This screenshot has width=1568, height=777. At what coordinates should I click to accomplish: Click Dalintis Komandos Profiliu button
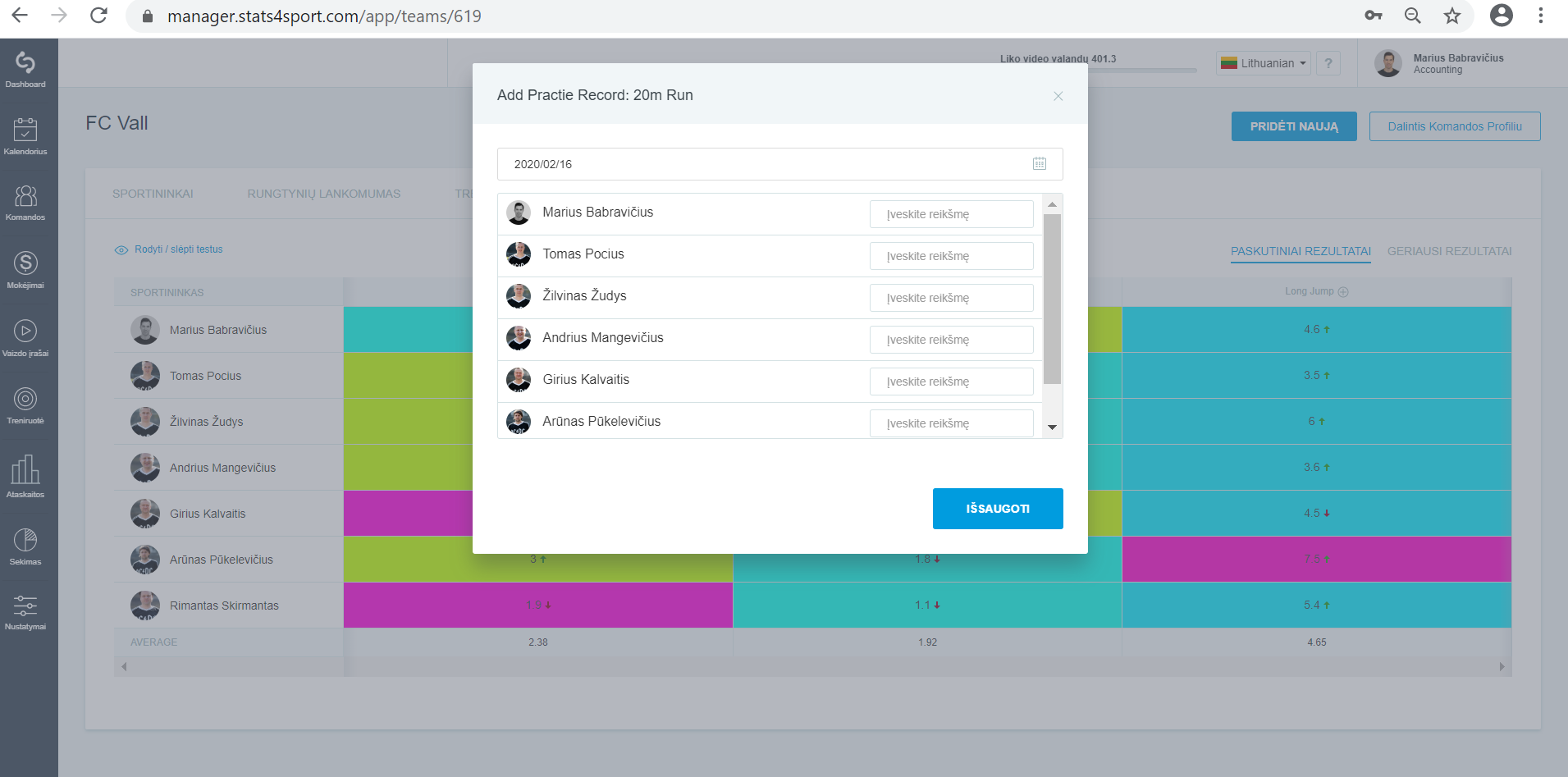(1455, 126)
